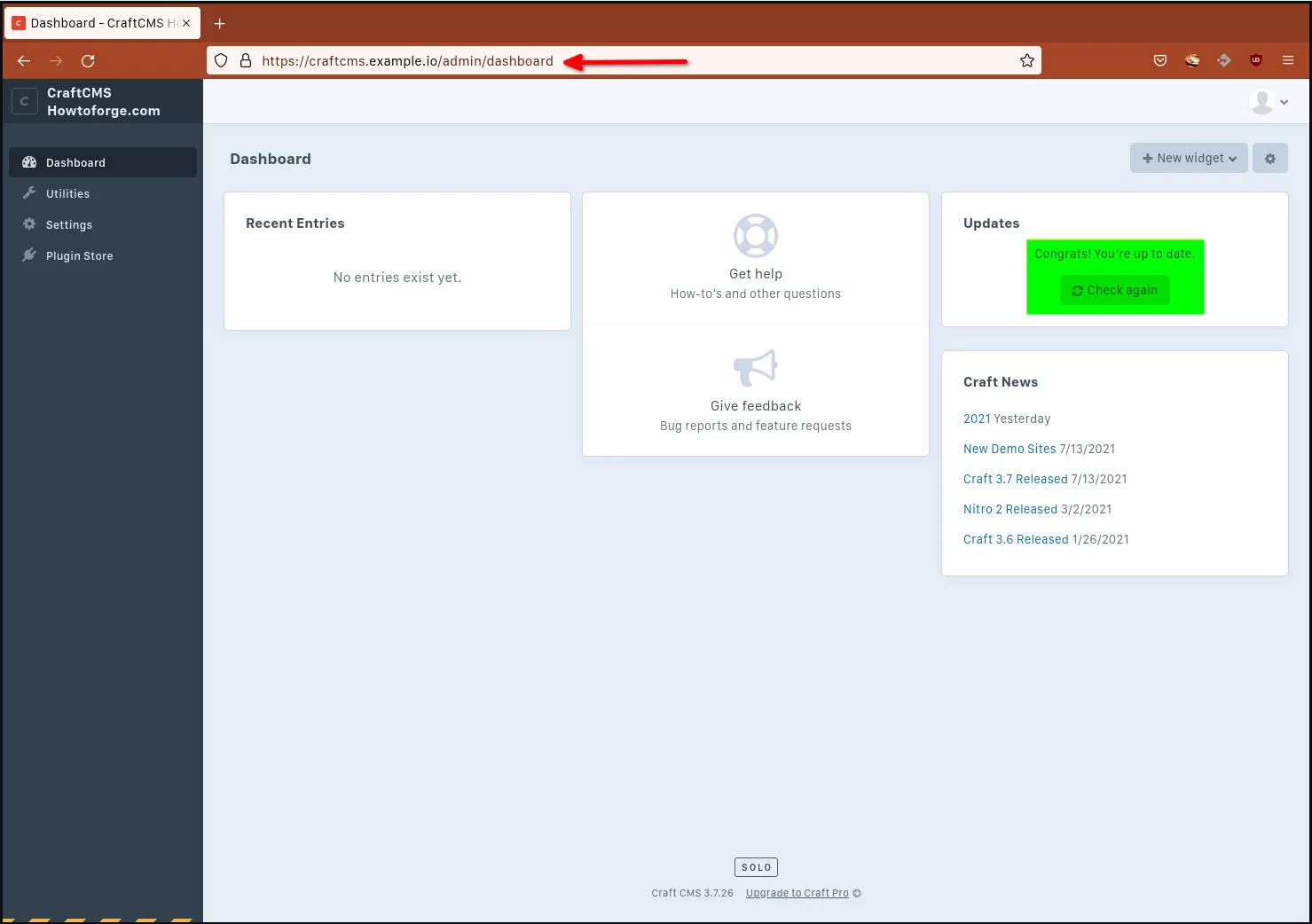Screen dimensions: 1312x924
Task: Open the user account avatar menu
Action: pyautogui.click(x=1269, y=101)
